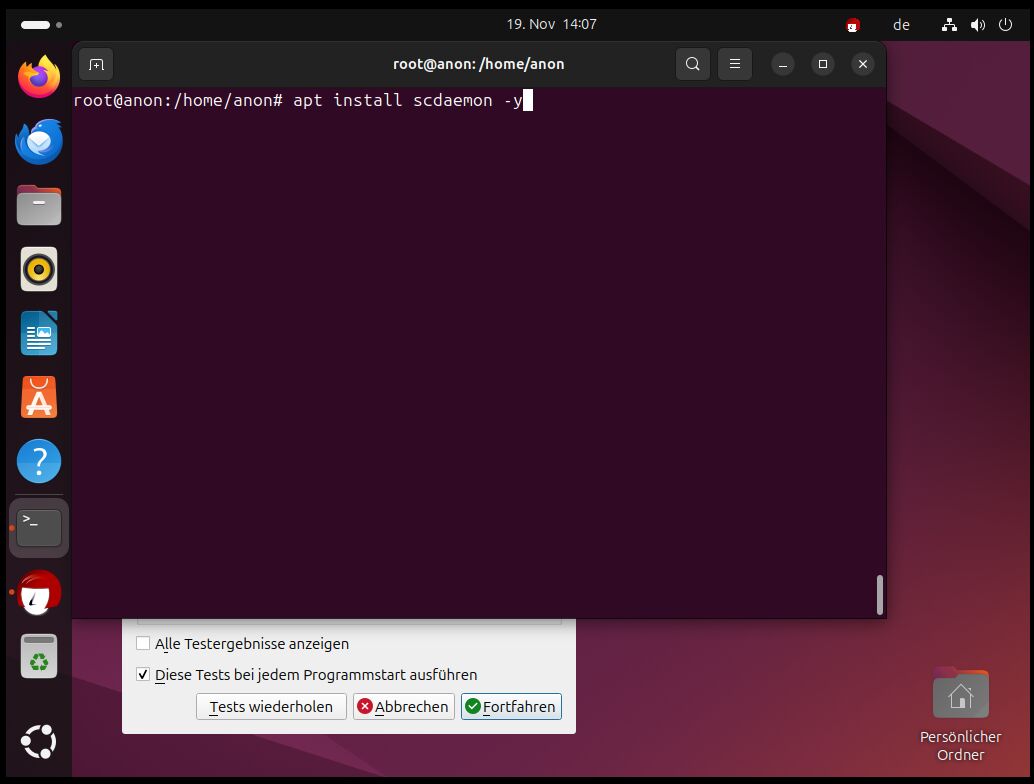This screenshot has width=1034, height=784.
Task: Show applications via Ubuntu logo
Action: tap(39, 741)
